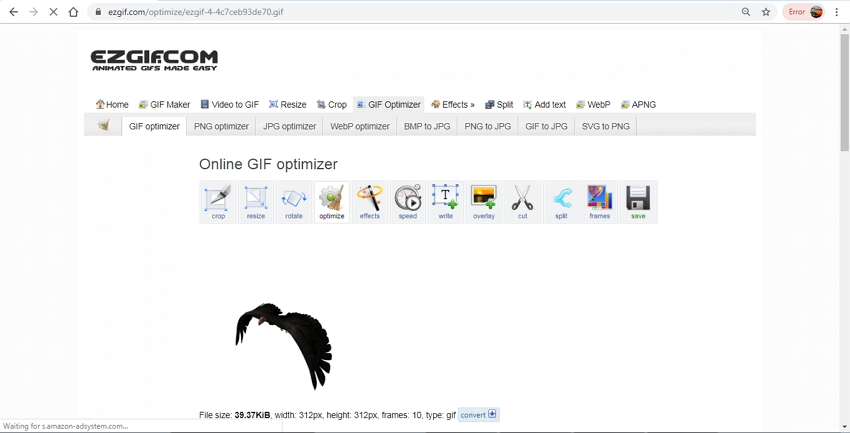Expand the Effects » menu
This screenshot has width=850, height=433.
(453, 104)
